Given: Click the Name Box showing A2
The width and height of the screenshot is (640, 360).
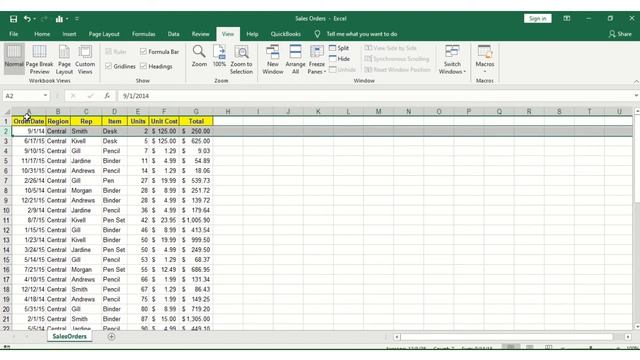Looking at the screenshot, I should pyautogui.click(x=22, y=96).
